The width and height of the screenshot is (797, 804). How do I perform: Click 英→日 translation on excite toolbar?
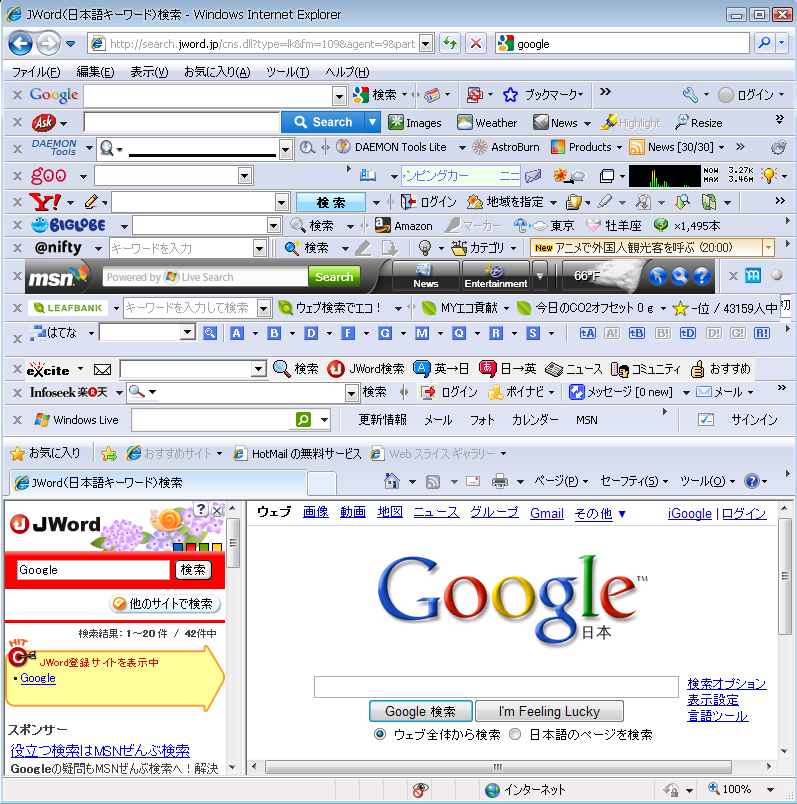pos(441,369)
